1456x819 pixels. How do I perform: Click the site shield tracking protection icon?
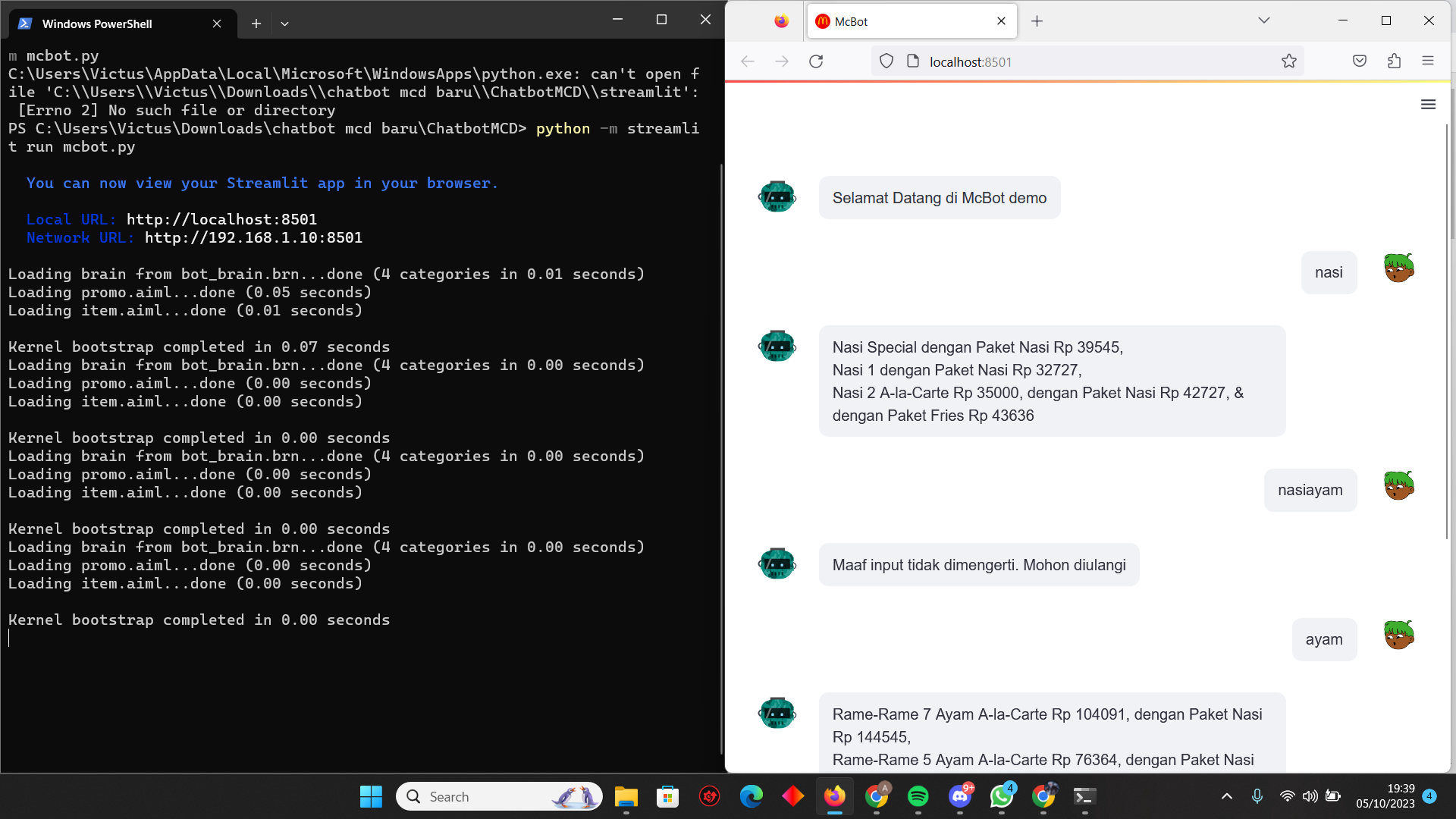pyautogui.click(x=886, y=61)
